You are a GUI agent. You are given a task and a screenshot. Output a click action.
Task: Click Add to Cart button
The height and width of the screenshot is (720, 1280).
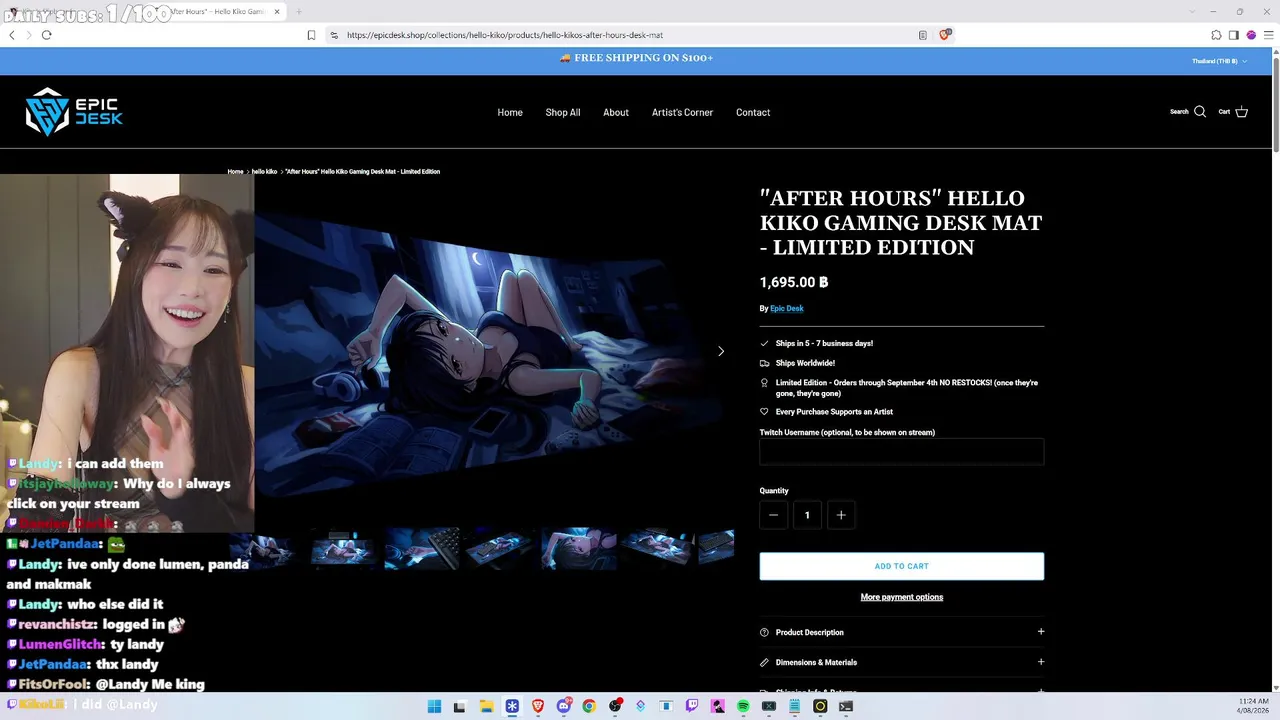[902, 566]
